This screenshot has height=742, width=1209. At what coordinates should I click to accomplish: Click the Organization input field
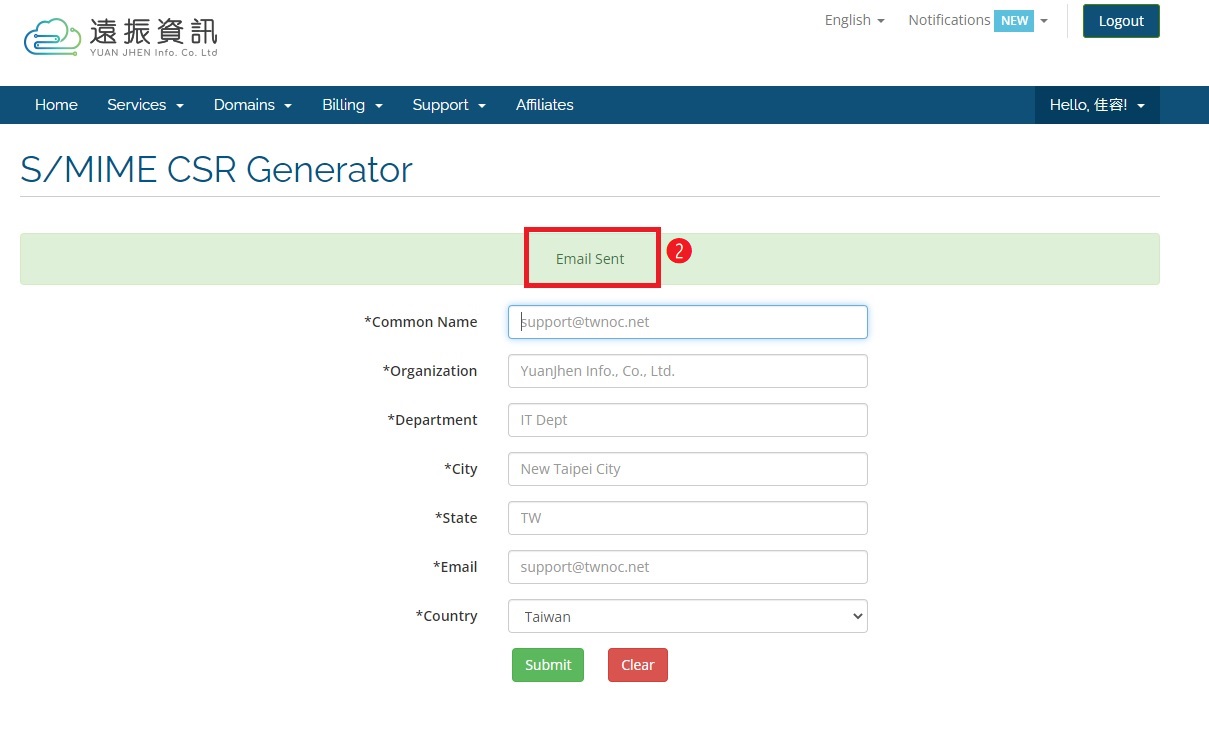(x=687, y=370)
